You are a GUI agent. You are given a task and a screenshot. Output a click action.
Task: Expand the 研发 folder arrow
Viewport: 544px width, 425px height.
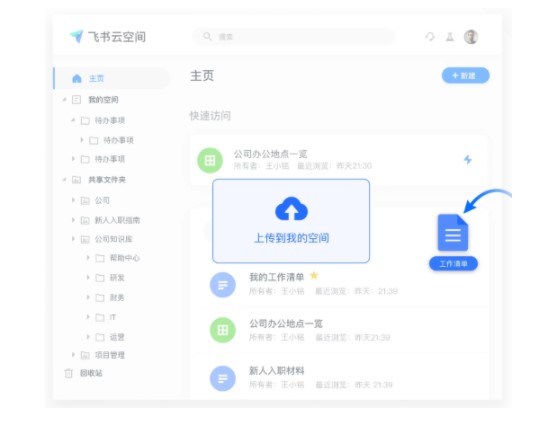point(88,278)
